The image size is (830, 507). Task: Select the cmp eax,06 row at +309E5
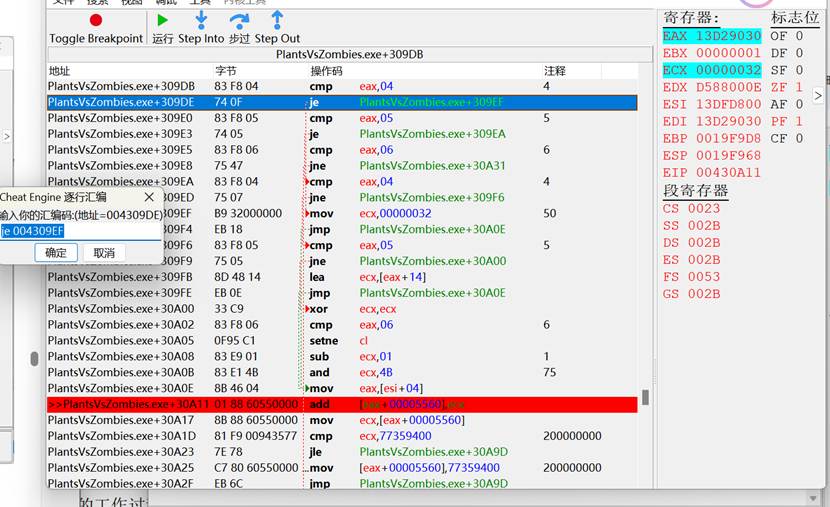(x=342, y=150)
